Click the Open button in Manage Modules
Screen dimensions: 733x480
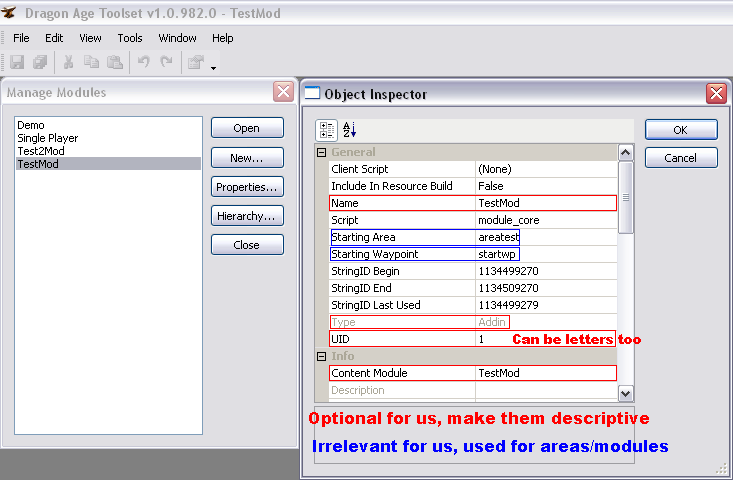click(x=247, y=128)
